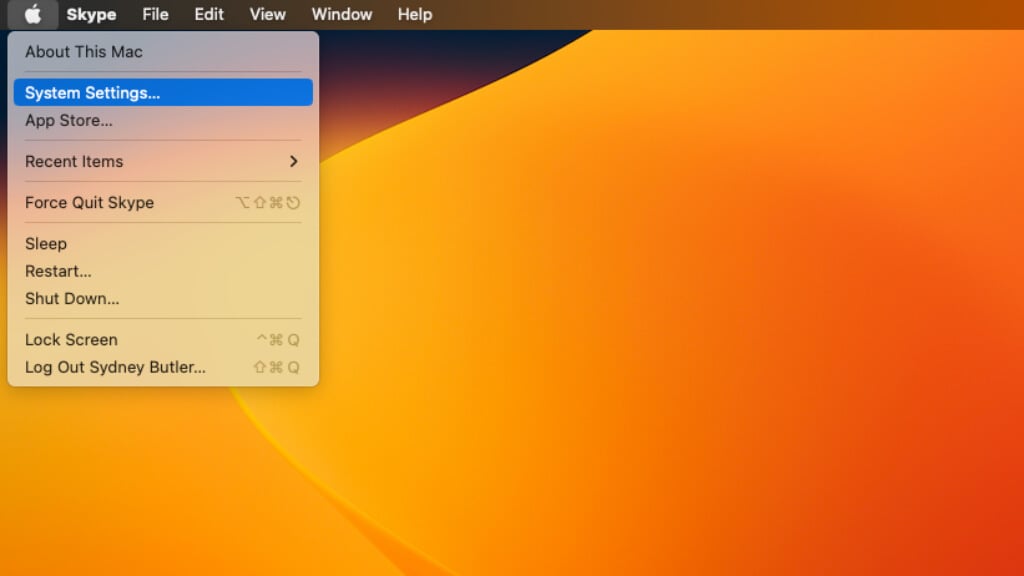
Task: Open the Help menu
Action: point(415,14)
